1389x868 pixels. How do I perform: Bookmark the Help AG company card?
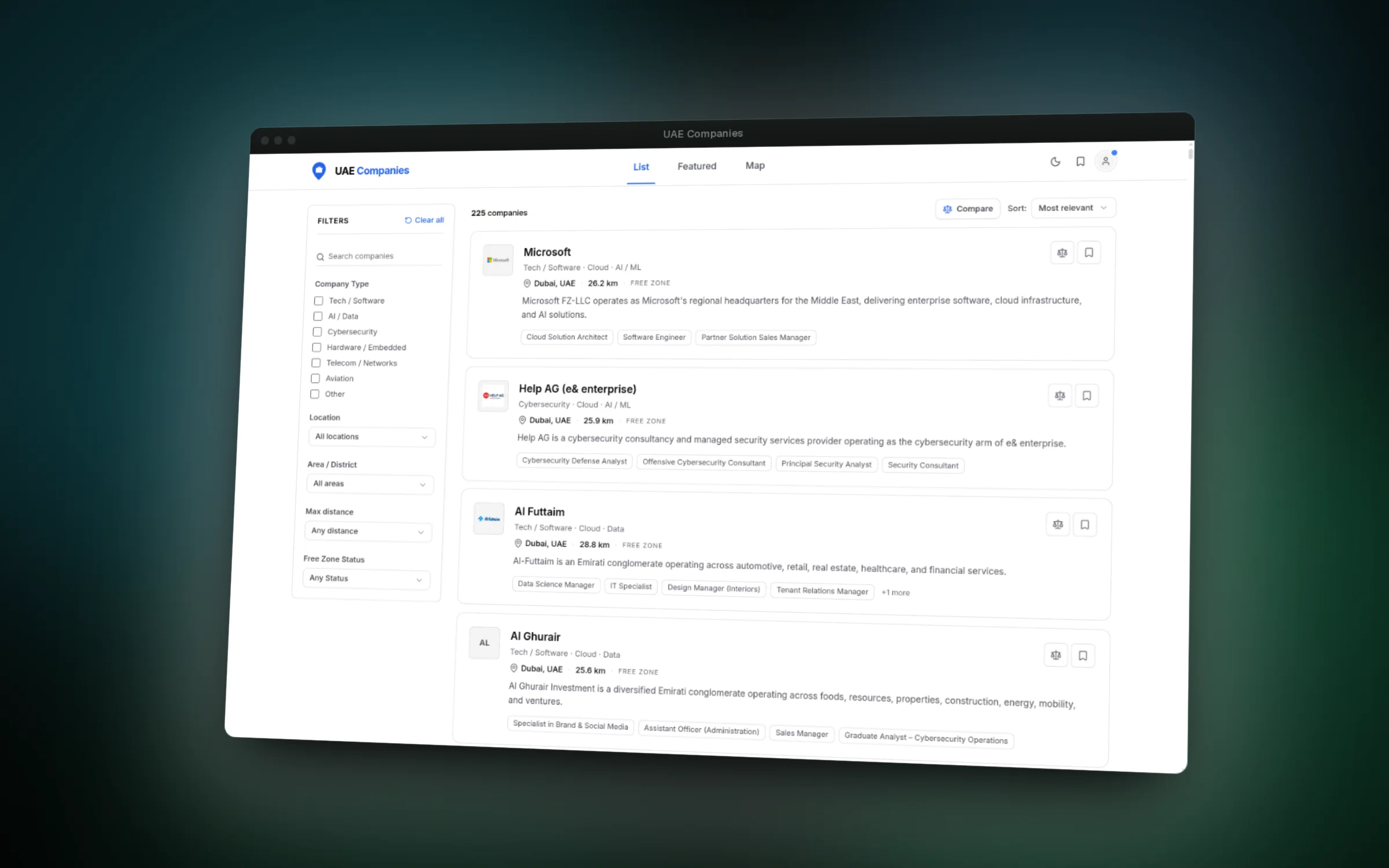pyautogui.click(x=1086, y=396)
